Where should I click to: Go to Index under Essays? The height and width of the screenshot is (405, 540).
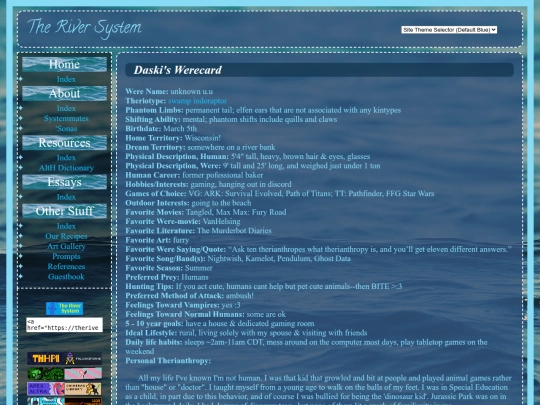66,197
